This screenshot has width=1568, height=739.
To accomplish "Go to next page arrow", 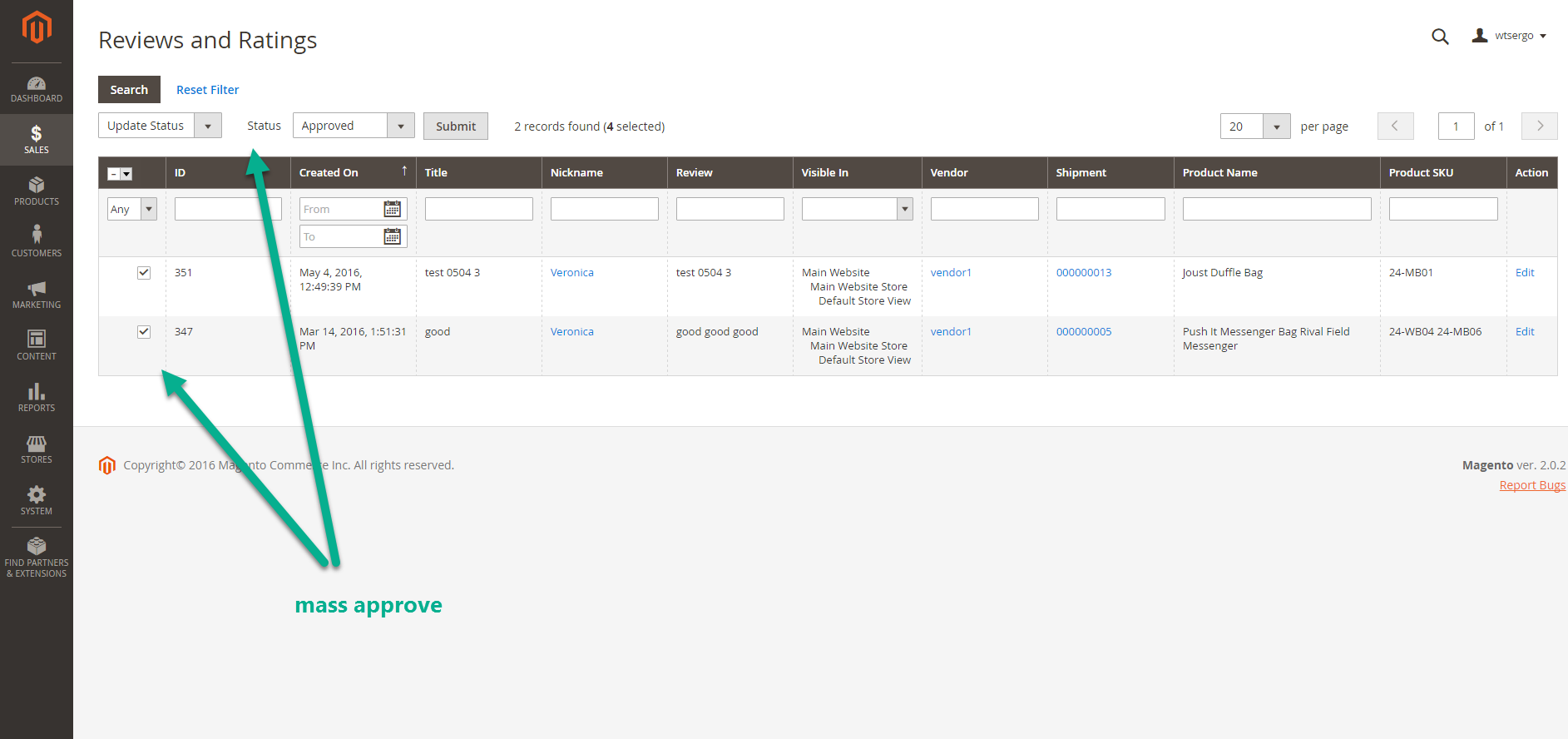I will 1540,126.
